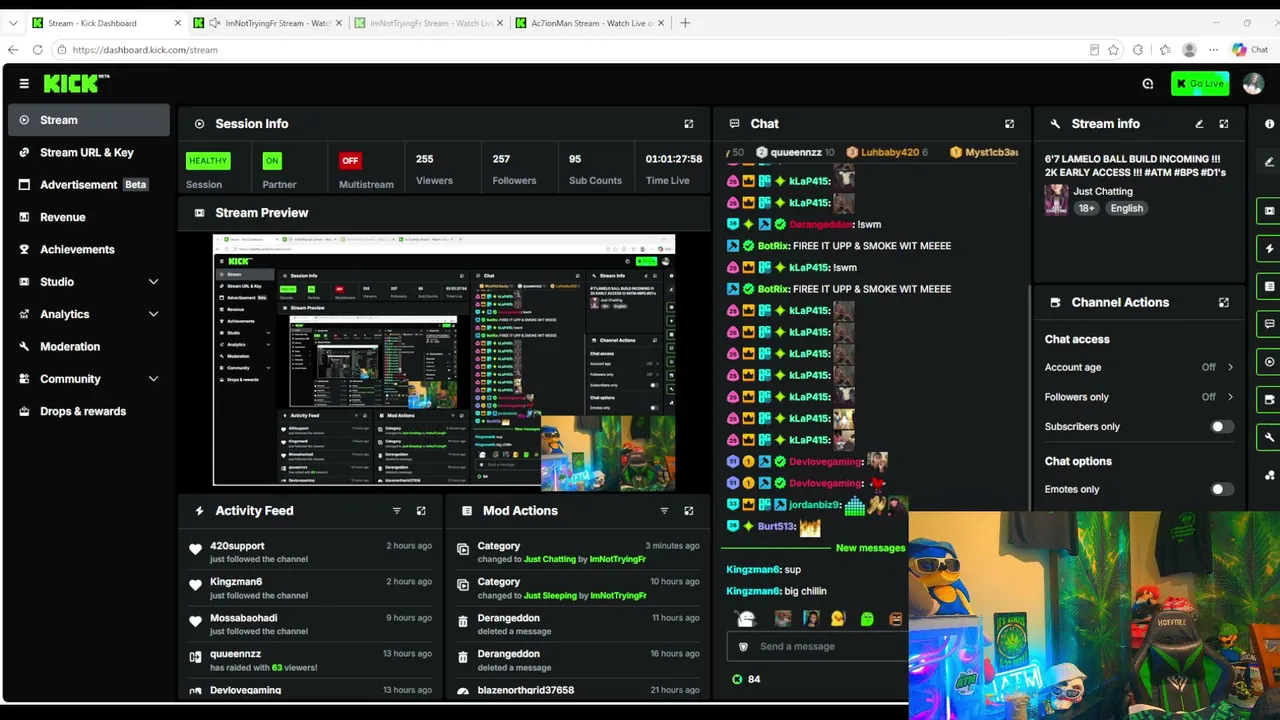The width and height of the screenshot is (1280, 720).
Task: Pick the green ghost emote
Action: pyautogui.click(x=867, y=619)
